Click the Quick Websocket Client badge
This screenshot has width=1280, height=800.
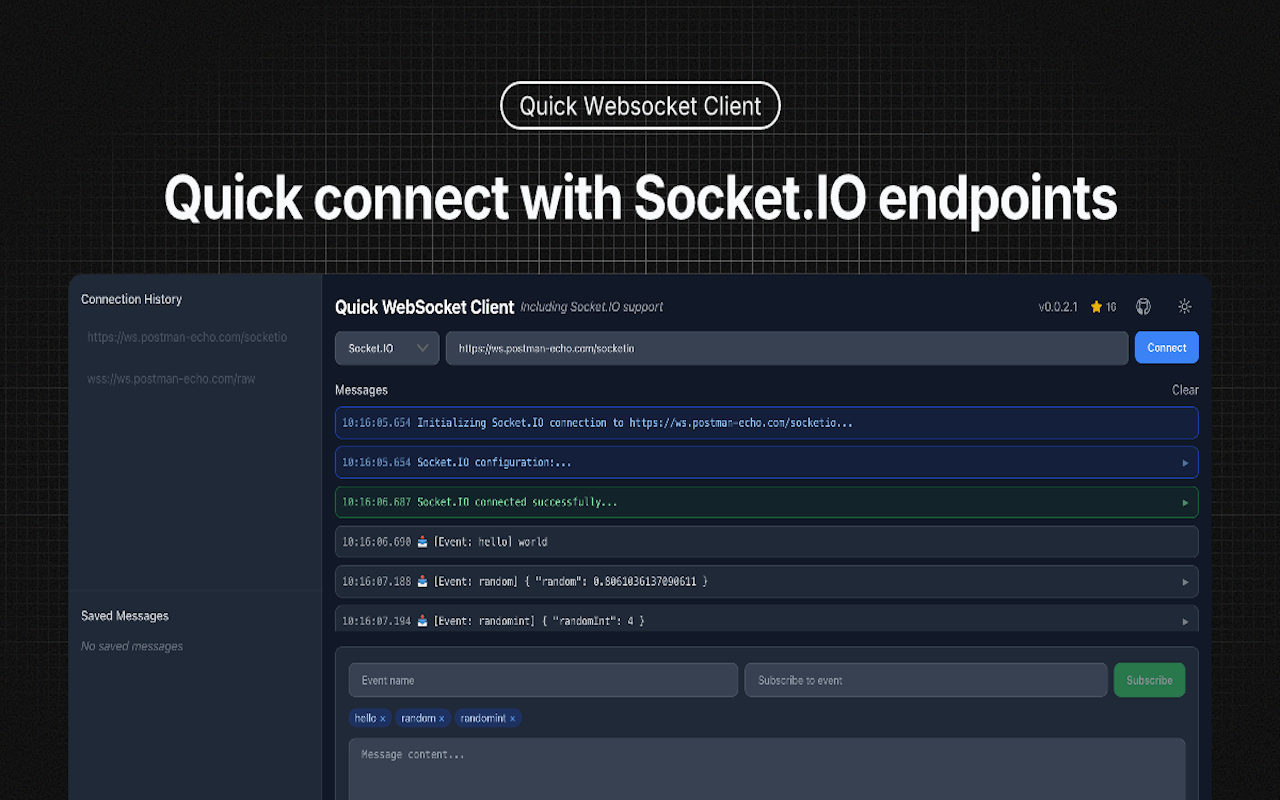[640, 106]
